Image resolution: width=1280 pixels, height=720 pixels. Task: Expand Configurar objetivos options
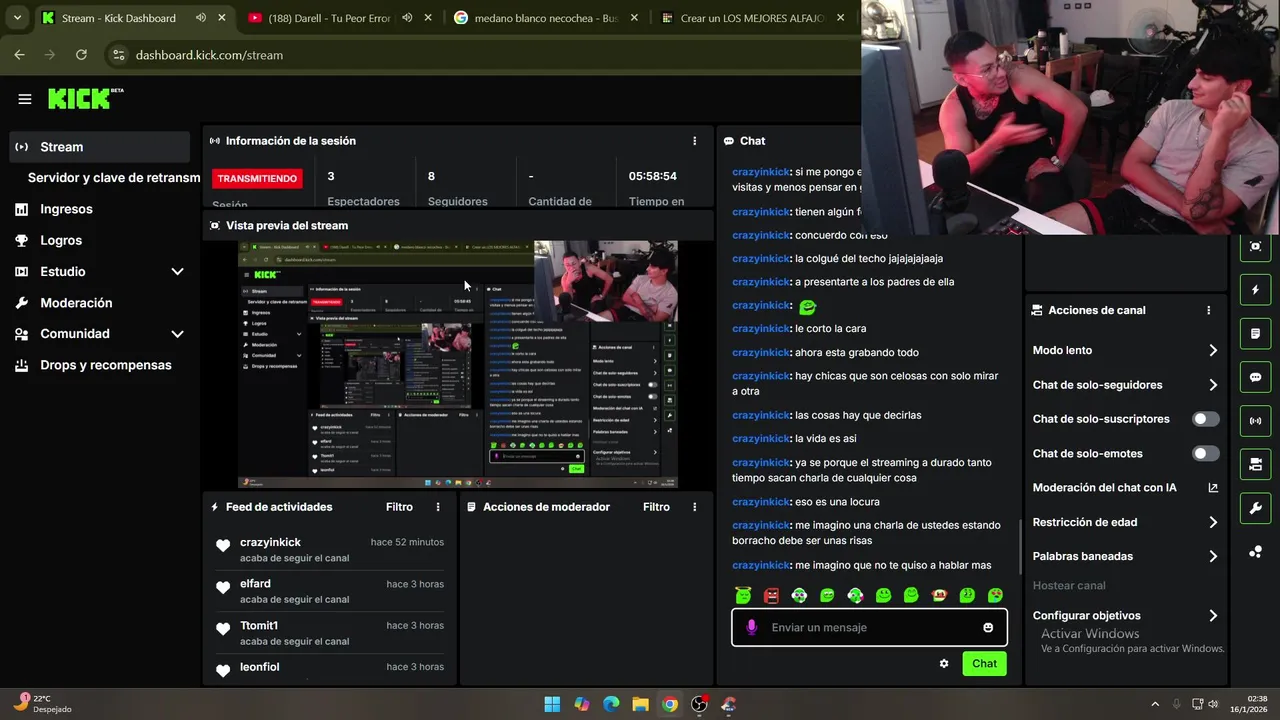click(1213, 616)
